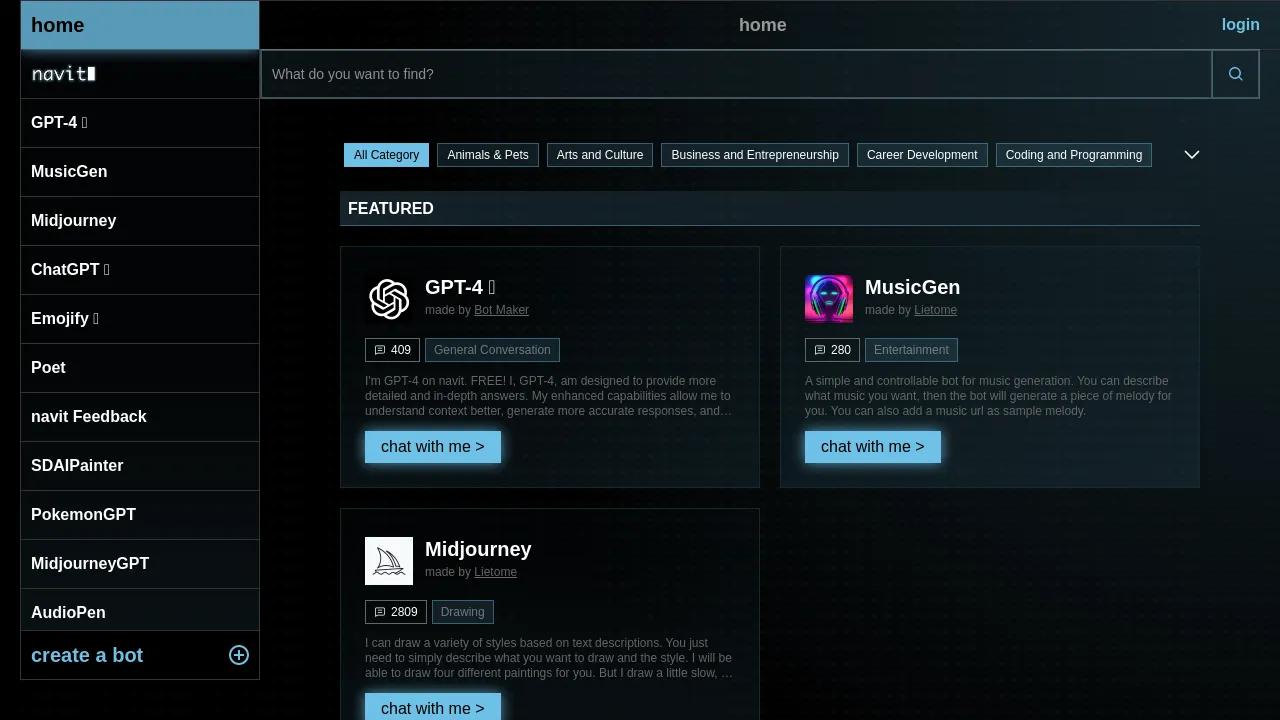Open the Midjourney sailboat logo thumbnail
The height and width of the screenshot is (720, 1280).
(x=389, y=561)
